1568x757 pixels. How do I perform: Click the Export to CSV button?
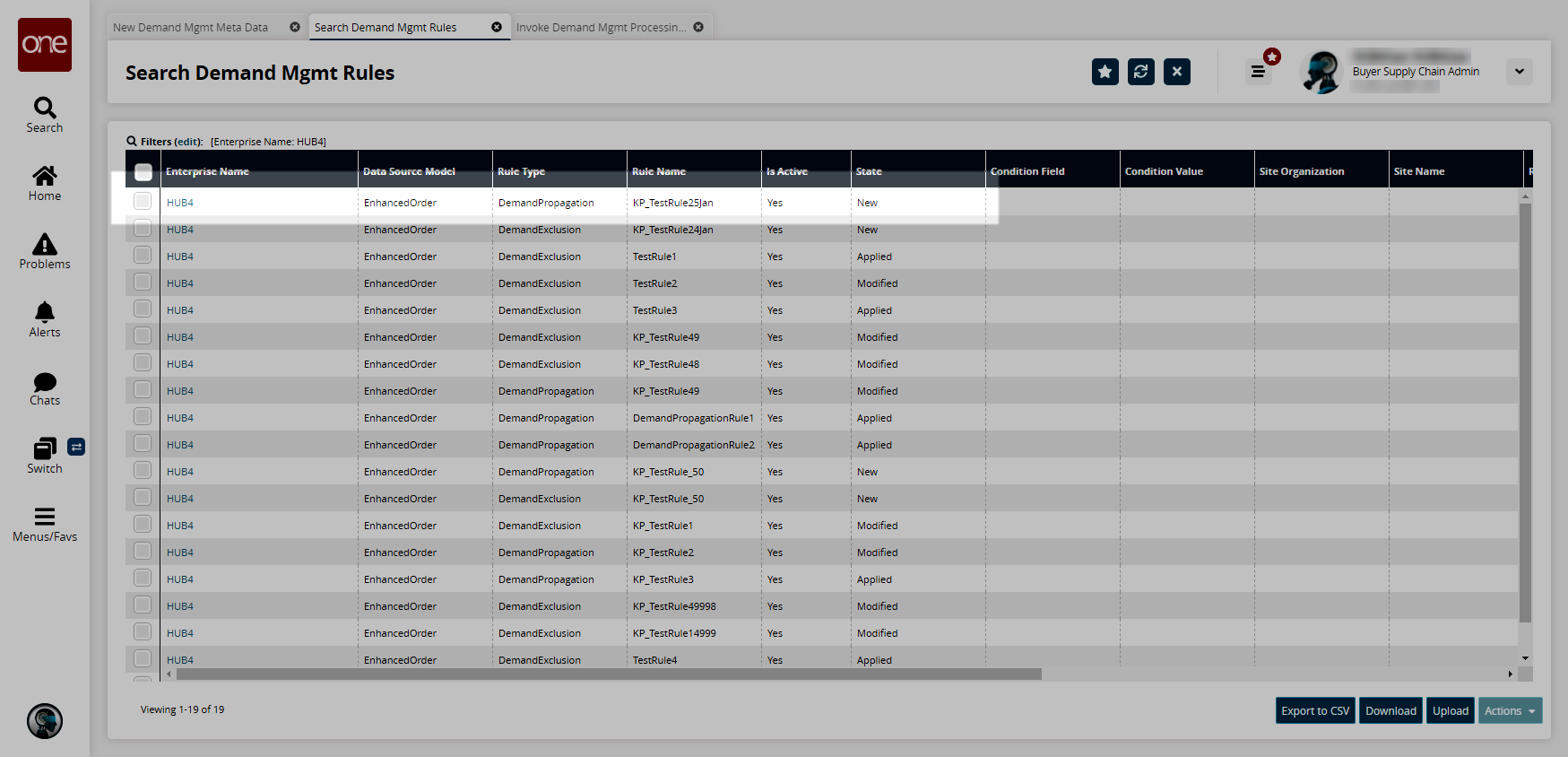click(1314, 710)
